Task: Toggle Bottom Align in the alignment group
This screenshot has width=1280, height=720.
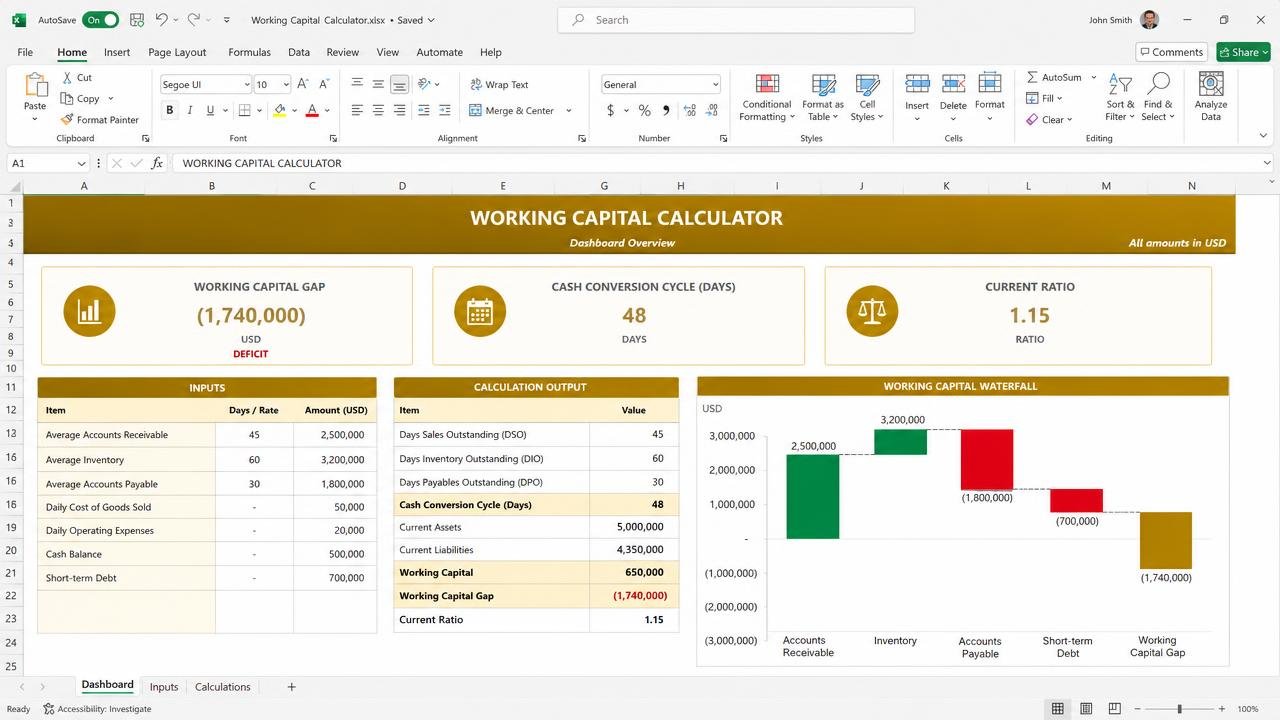Action: point(399,85)
